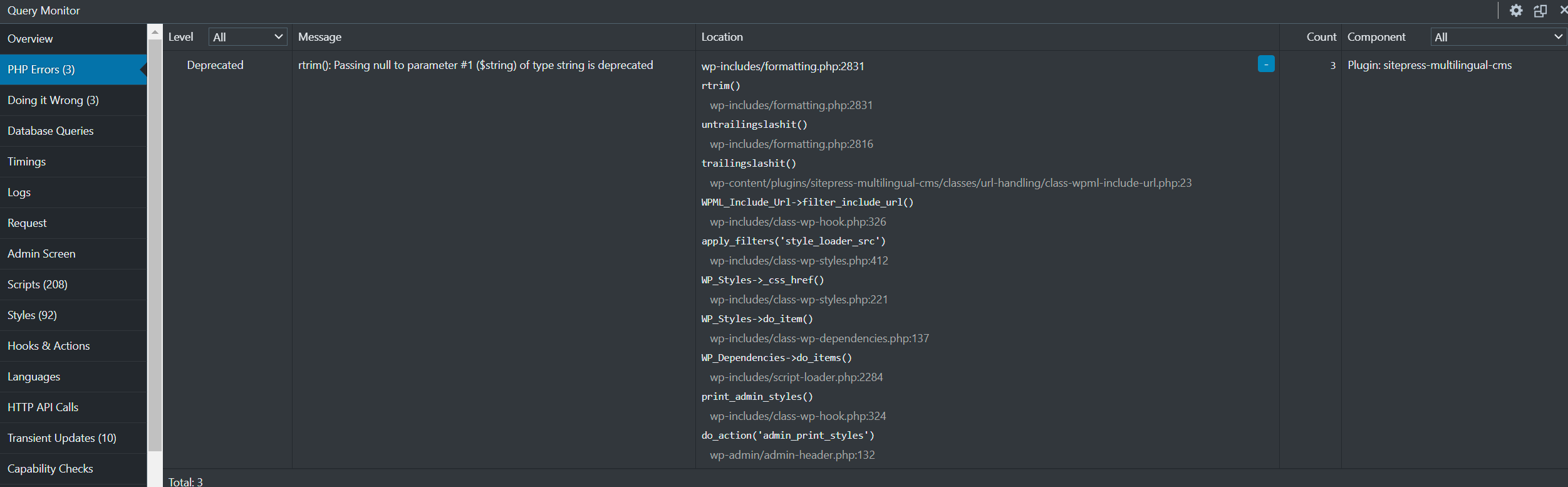
Task: Collapse the stack trace with minus button
Action: [x=1266, y=64]
